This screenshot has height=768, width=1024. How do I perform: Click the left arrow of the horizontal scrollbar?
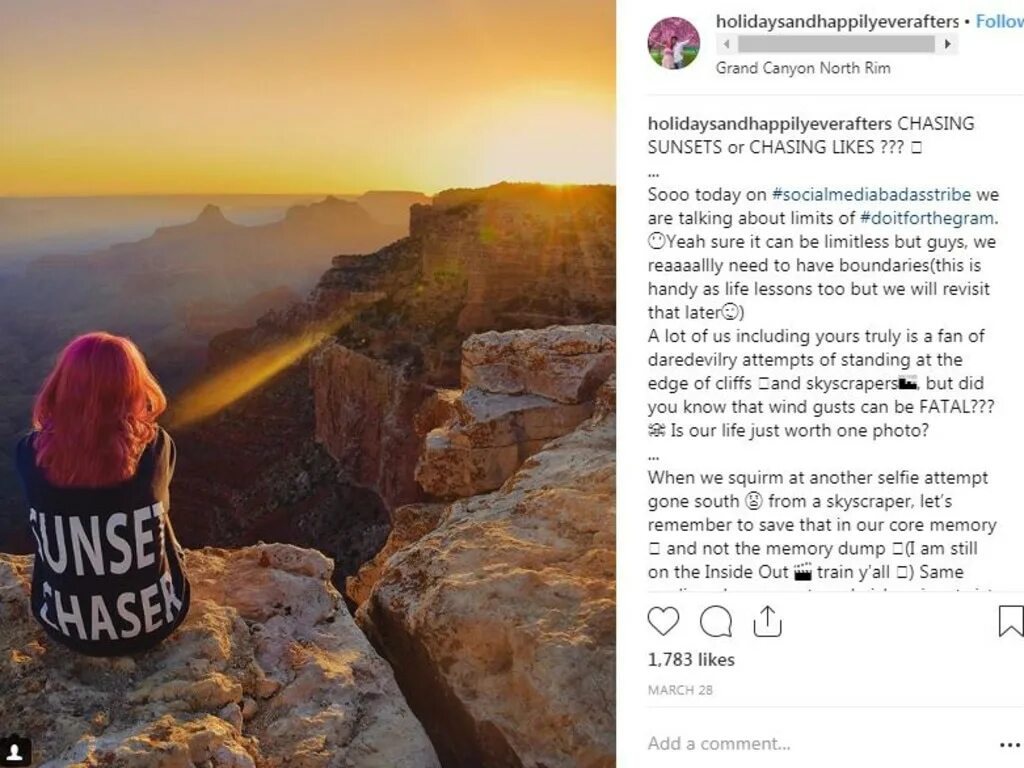pyautogui.click(x=726, y=44)
